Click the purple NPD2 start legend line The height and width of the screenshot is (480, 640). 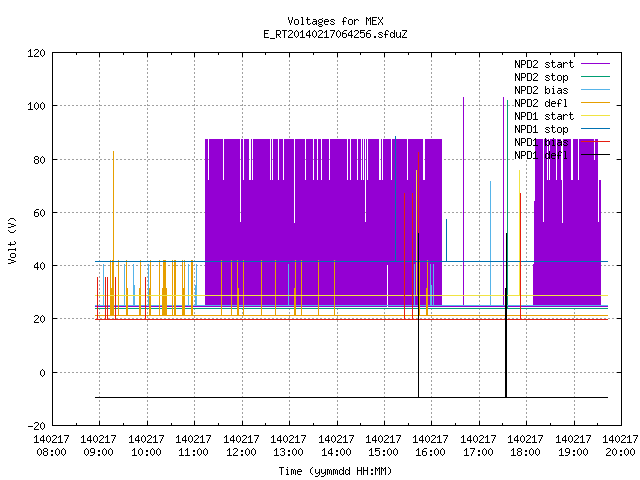point(595,64)
